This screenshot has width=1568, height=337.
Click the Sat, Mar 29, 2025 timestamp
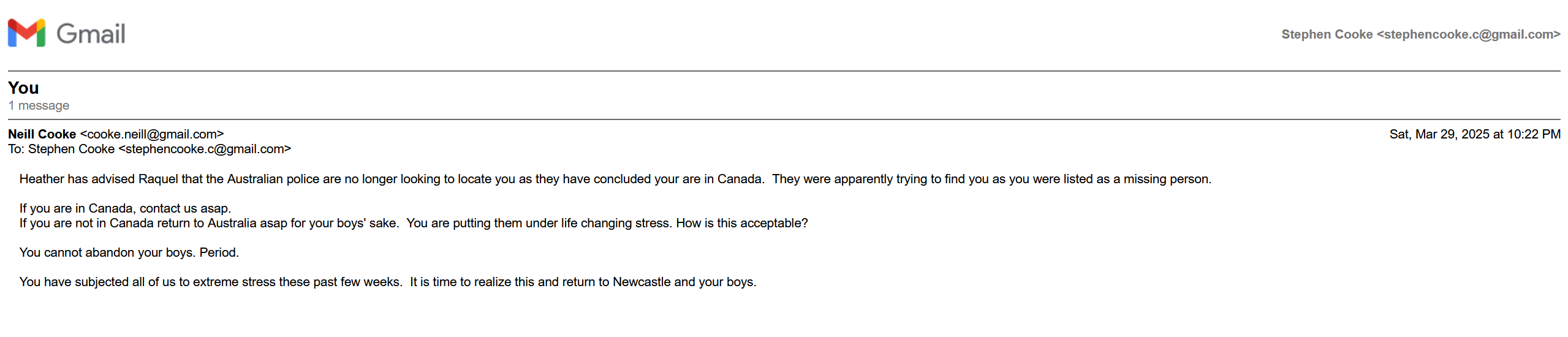(x=1474, y=134)
